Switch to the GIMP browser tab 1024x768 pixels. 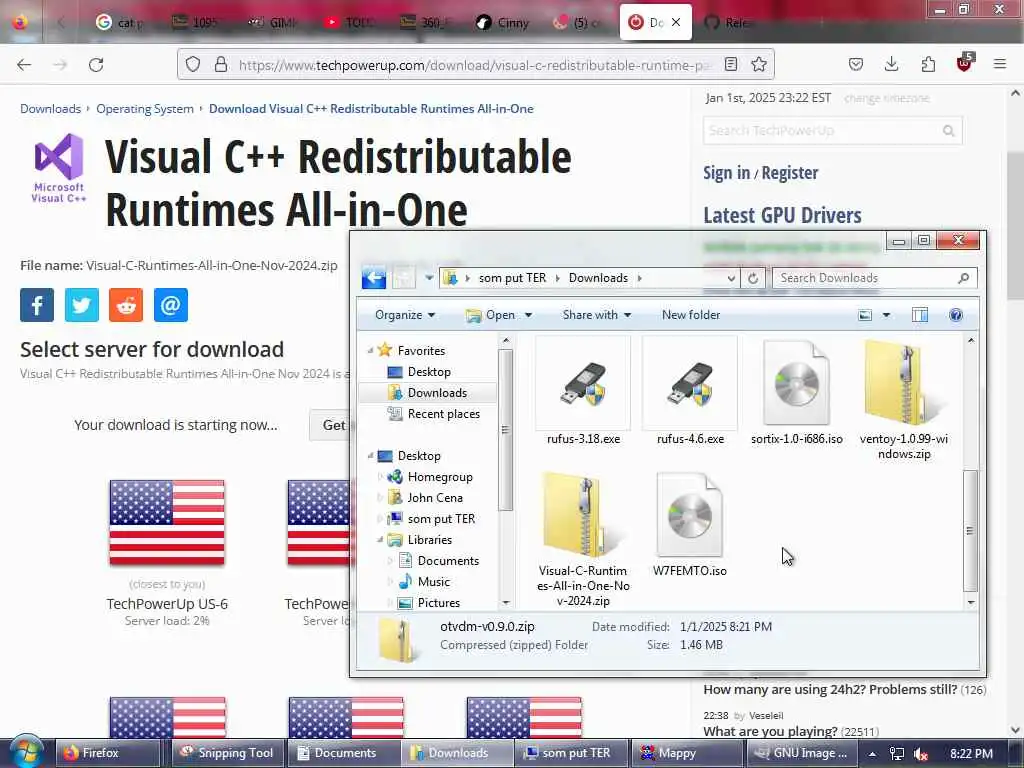[x=274, y=23]
